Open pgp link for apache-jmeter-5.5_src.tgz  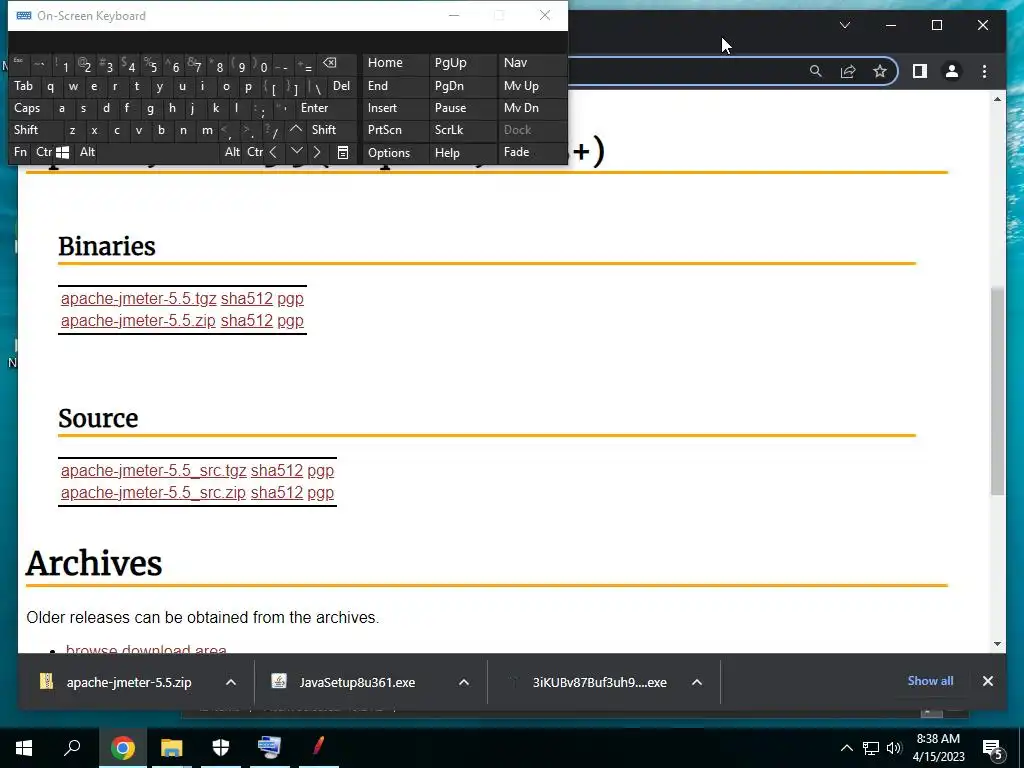click(x=321, y=470)
